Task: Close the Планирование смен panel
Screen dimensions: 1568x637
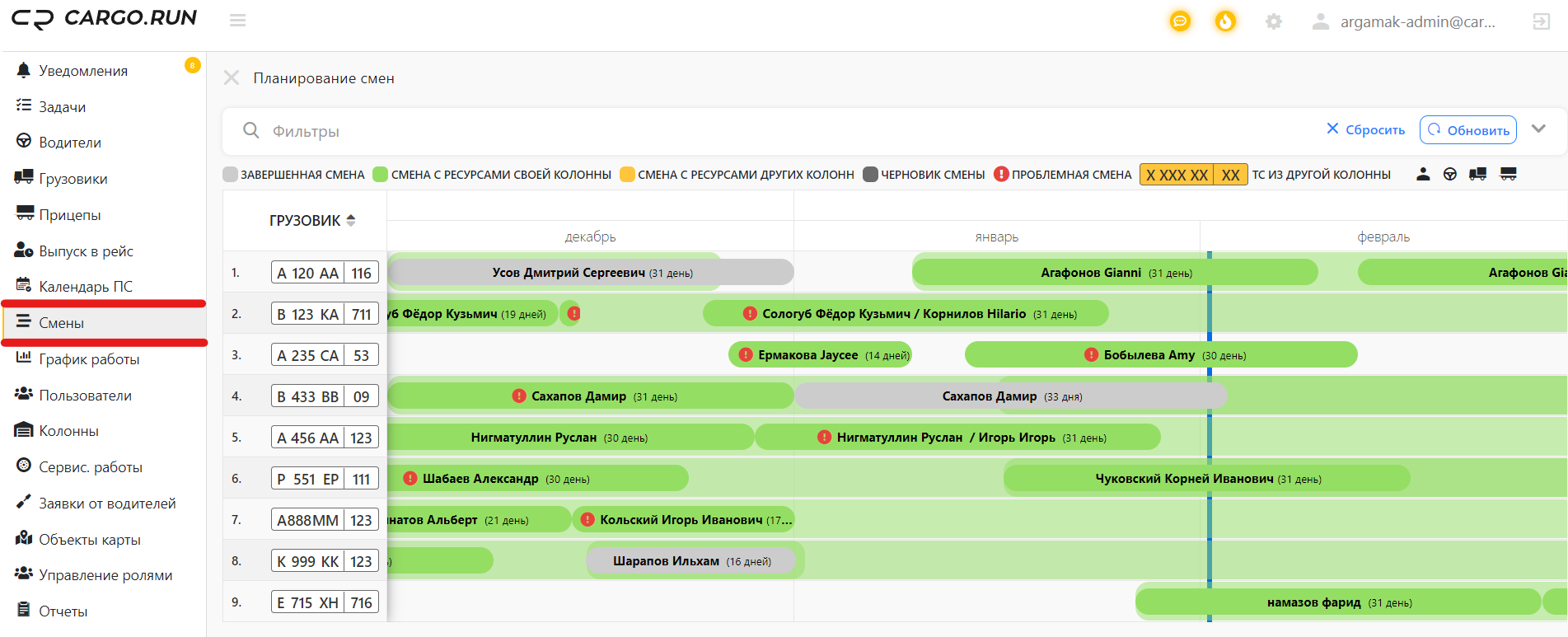Action: coord(232,77)
